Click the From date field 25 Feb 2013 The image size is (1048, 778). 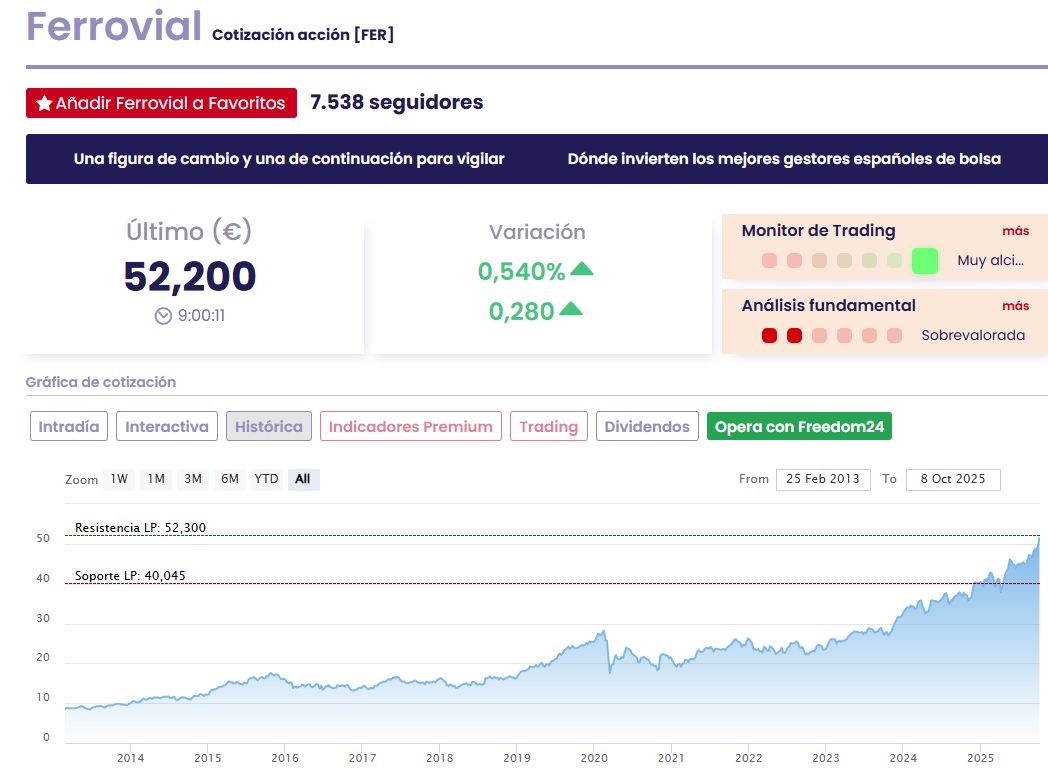click(x=823, y=479)
